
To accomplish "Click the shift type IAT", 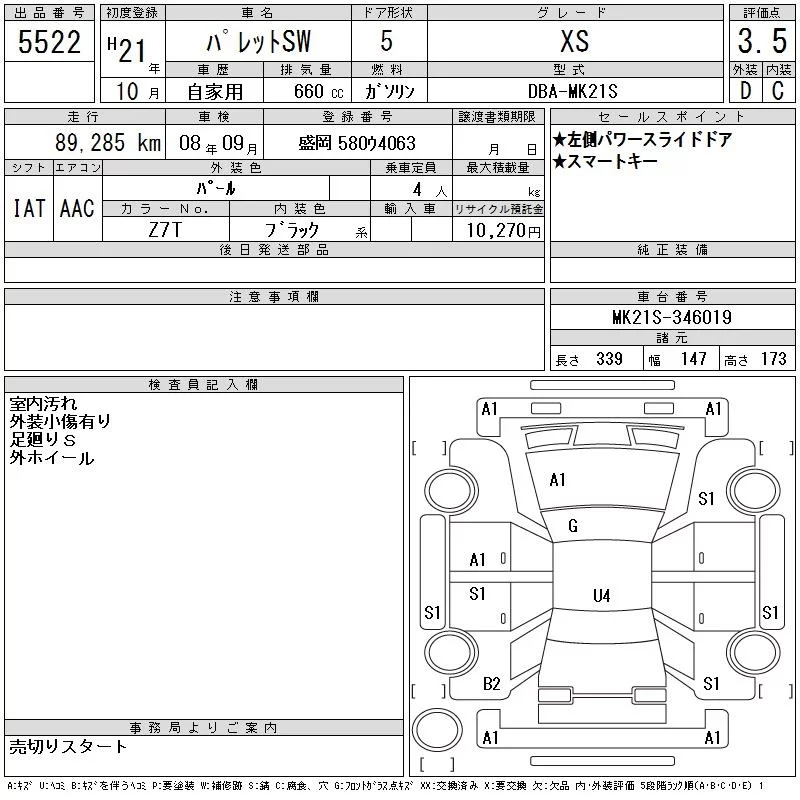I will coord(29,208).
